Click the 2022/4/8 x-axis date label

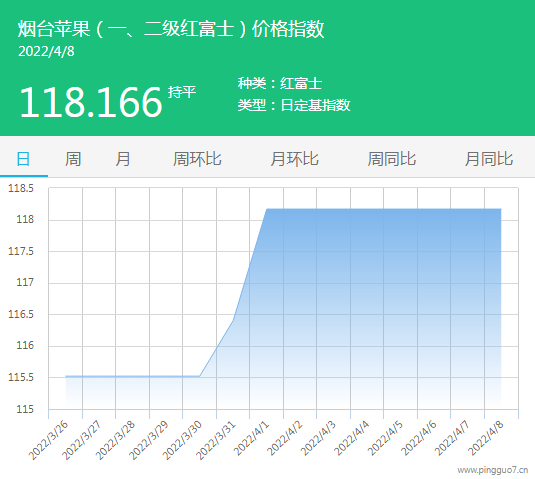tap(486, 439)
